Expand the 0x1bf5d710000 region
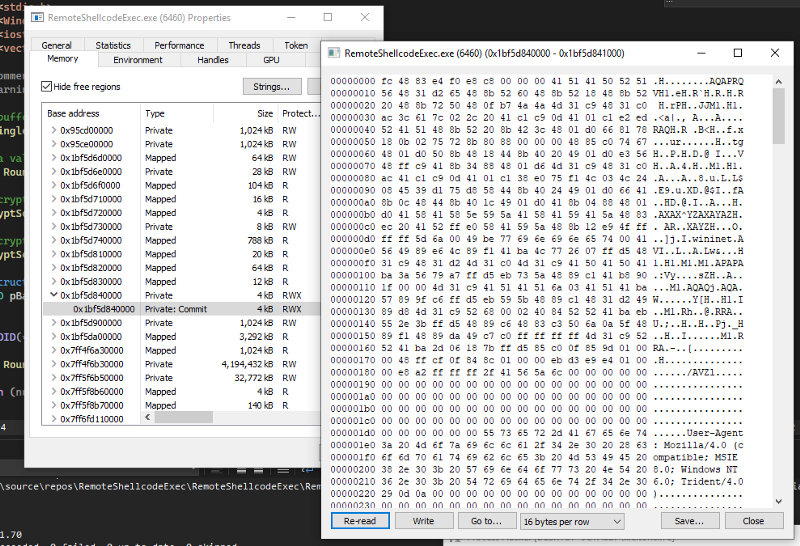 click(x=54, y=199)
